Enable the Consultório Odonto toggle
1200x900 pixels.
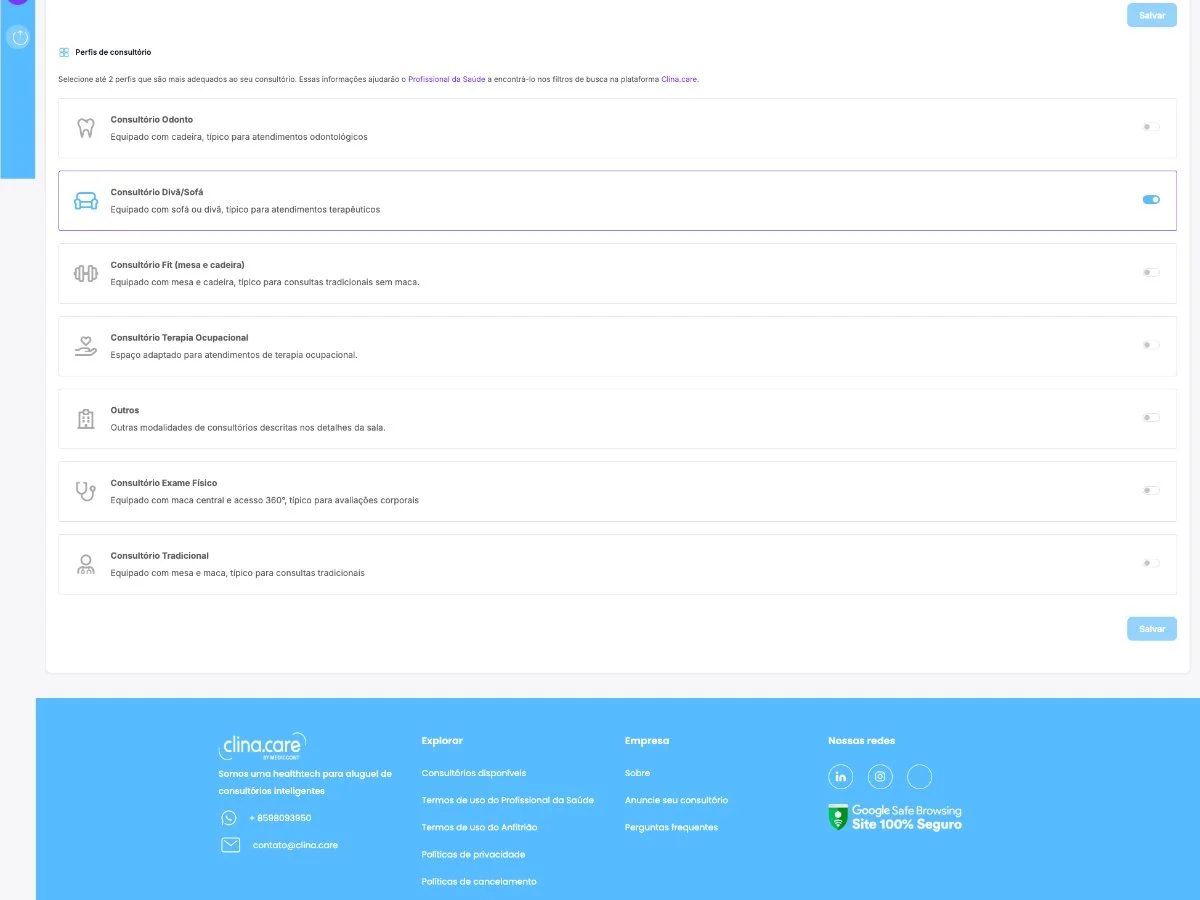tap(1151, 127)
